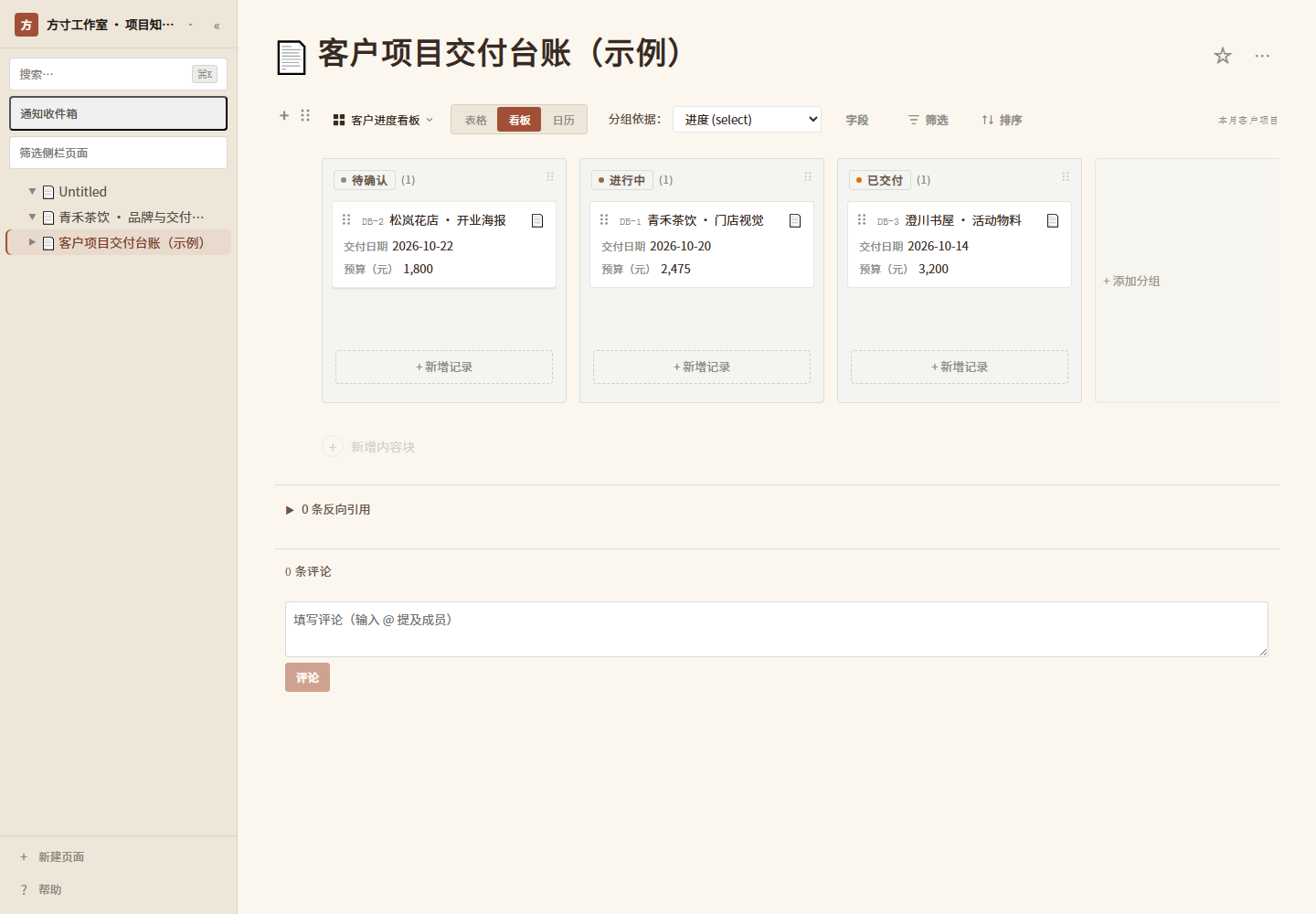Click the 评论 submit button
Image resolution: width=1316 pixels, height=914 pixels.
click(307, 677)
